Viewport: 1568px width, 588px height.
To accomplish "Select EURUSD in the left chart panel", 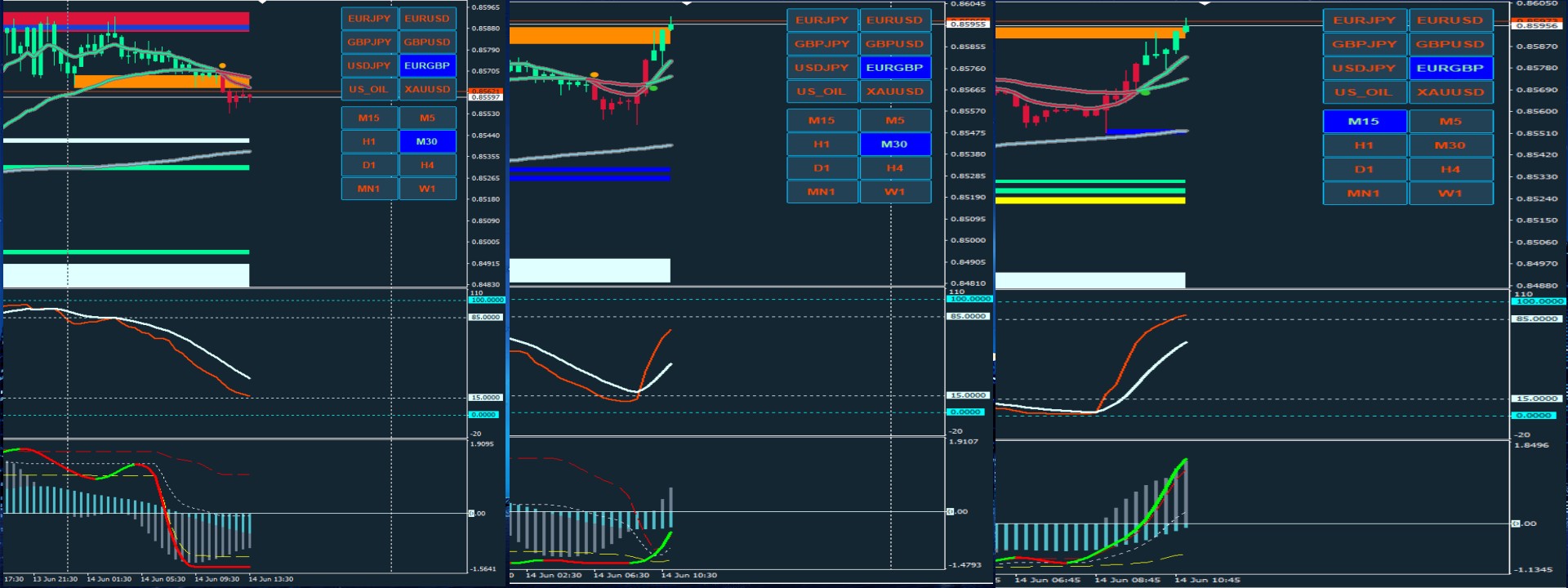I will pyautogui.click(x=427, y=19).
